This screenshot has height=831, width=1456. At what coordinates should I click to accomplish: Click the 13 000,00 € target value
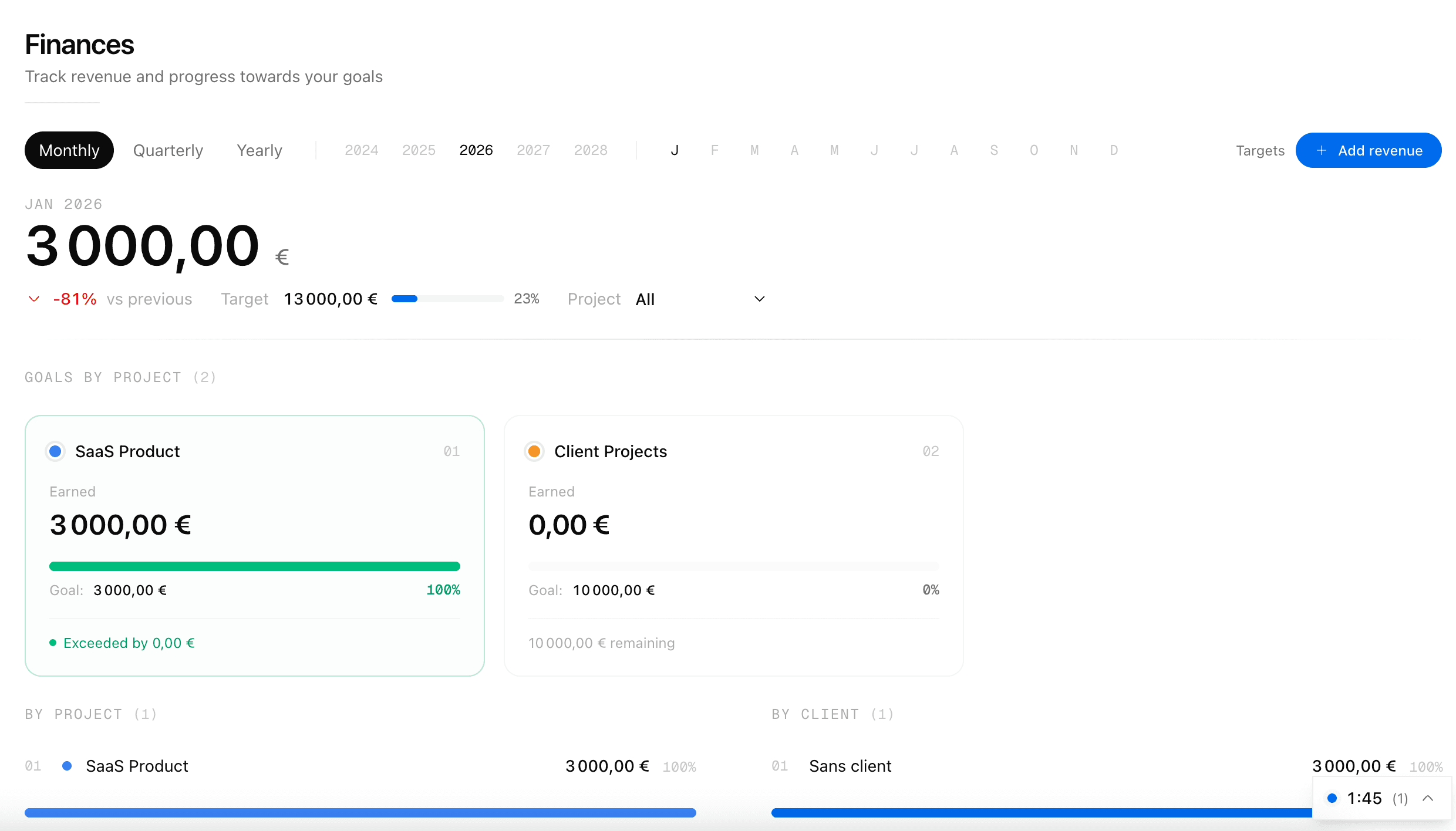330,299
